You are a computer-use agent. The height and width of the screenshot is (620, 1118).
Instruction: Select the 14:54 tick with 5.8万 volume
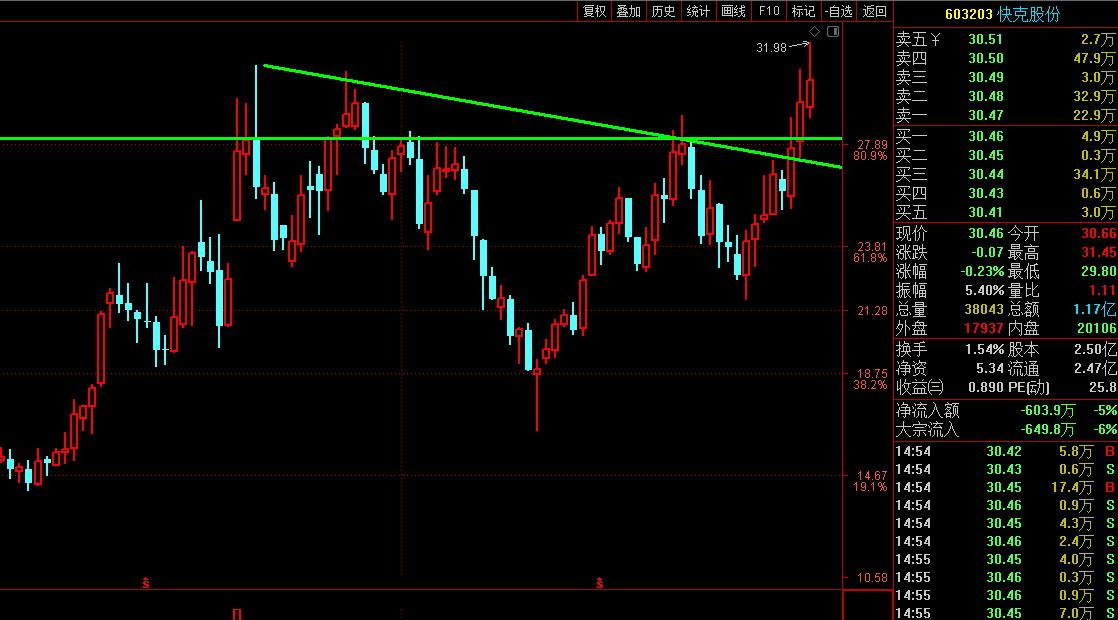tap(1005, 451)
